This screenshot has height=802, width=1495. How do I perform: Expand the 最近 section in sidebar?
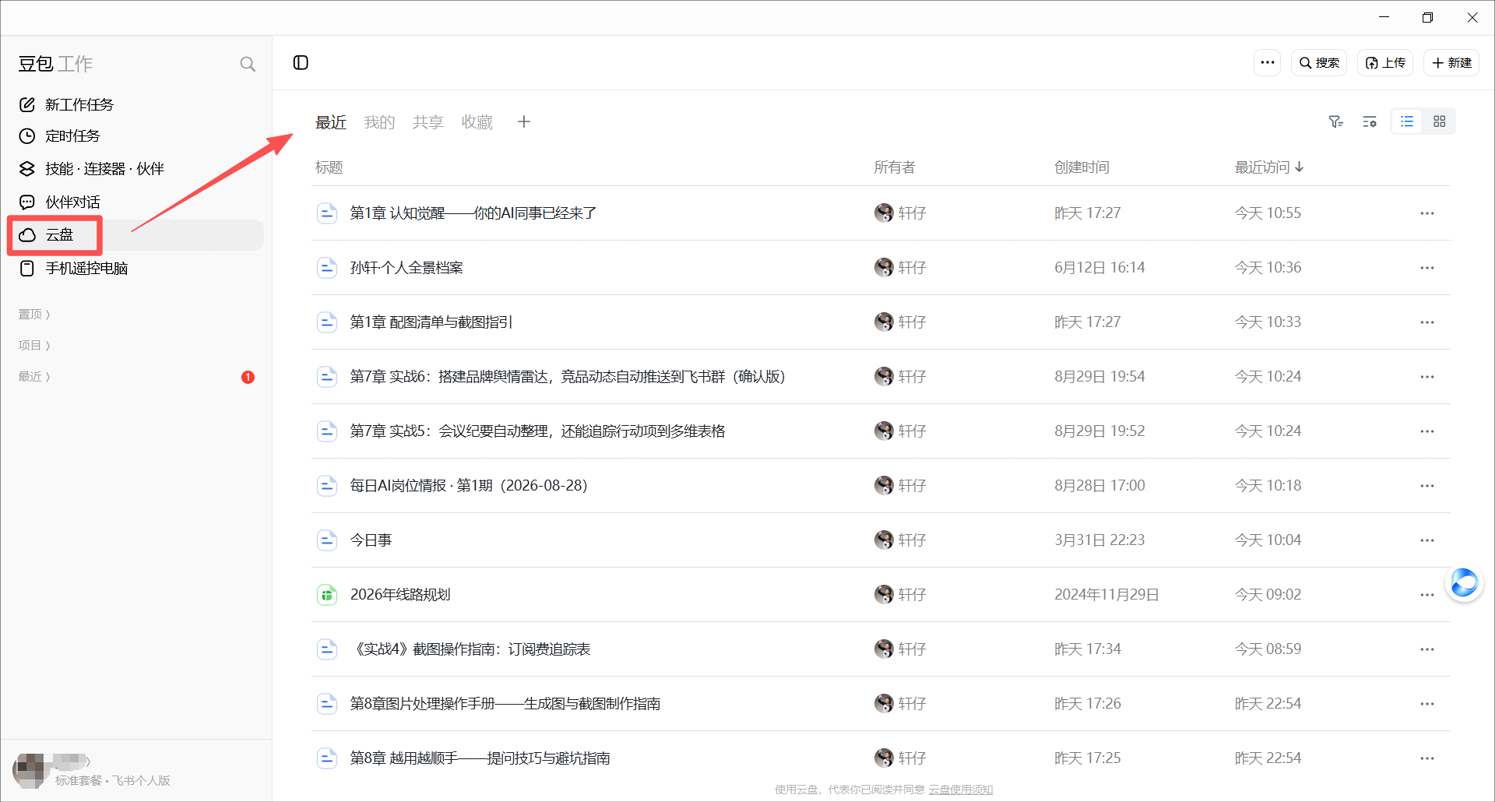pos(34,377)
